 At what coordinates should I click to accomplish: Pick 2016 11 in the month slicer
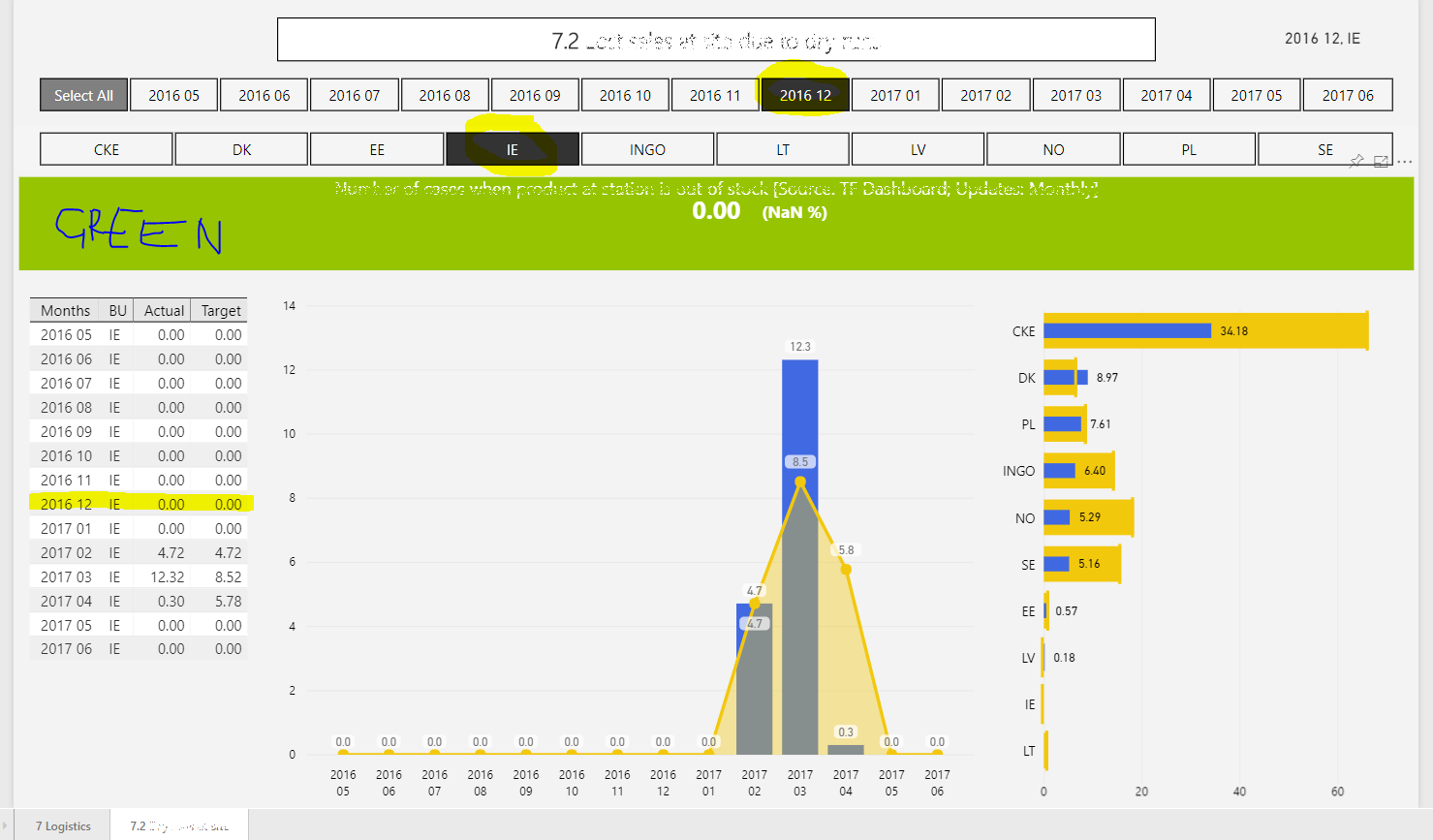pyautogui.click(x=715, y=95)
